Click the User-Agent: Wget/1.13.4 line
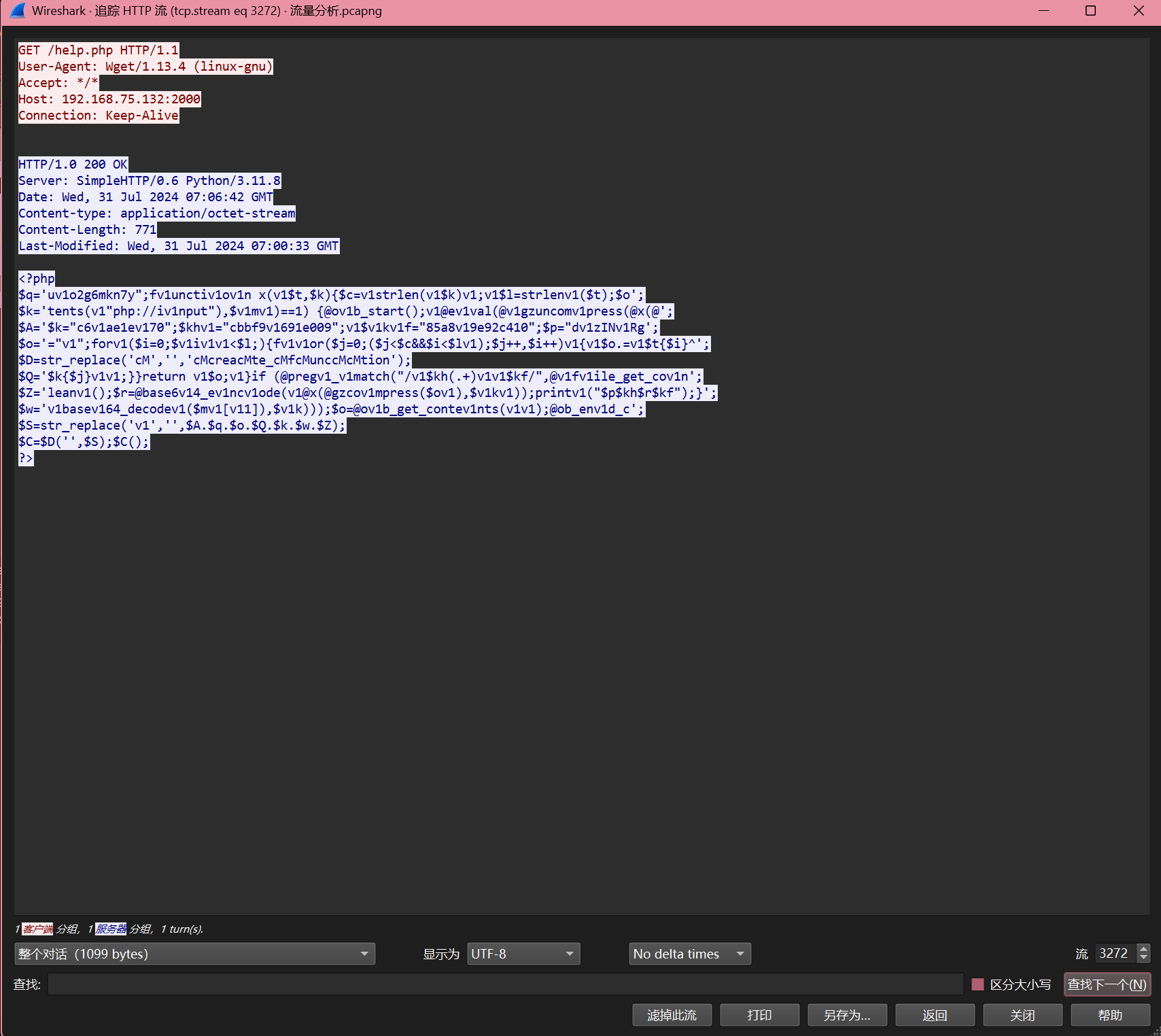This screenshot has width=1161, height=1036. [145, 67]
